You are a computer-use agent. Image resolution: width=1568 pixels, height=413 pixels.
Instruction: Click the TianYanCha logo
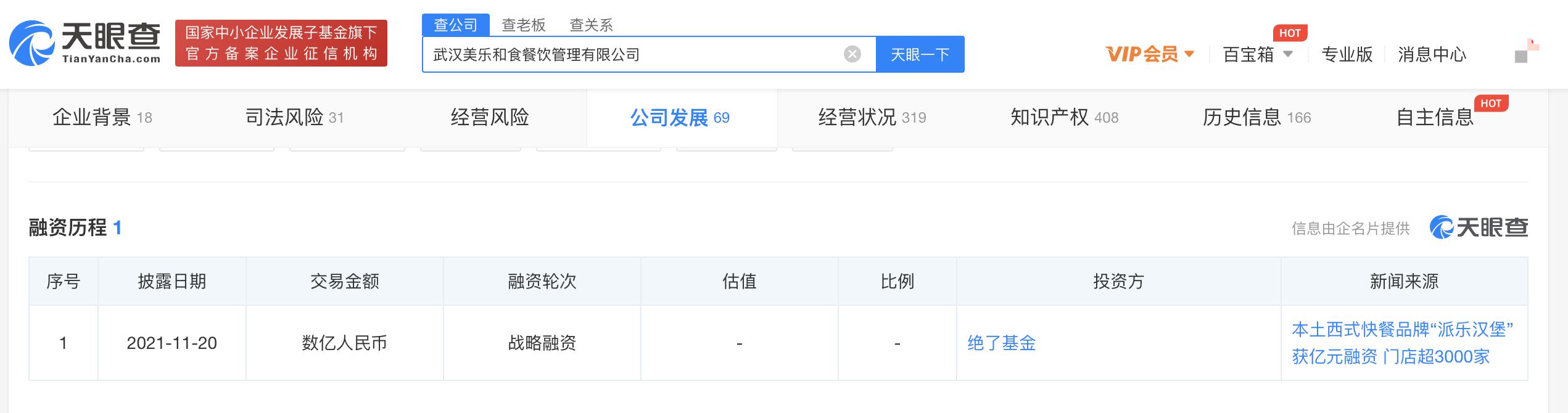[x=85, y=43]
